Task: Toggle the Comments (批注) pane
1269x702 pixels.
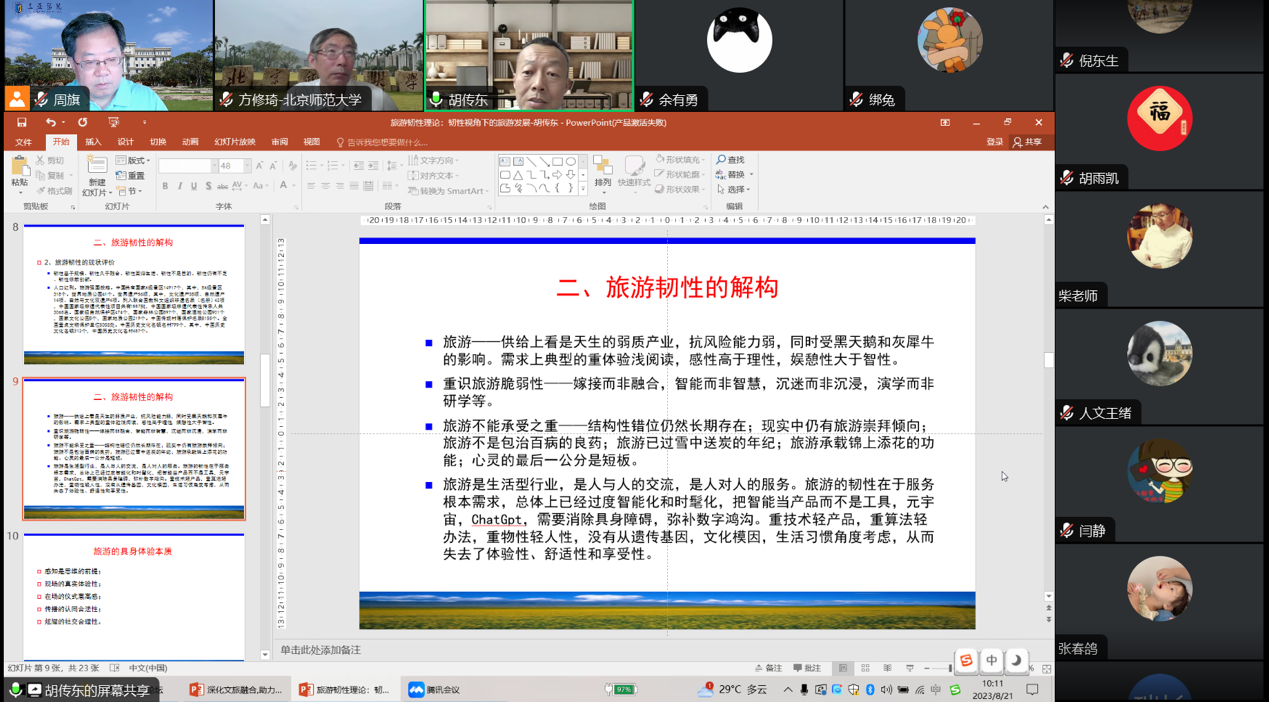Action: point(807,668)
